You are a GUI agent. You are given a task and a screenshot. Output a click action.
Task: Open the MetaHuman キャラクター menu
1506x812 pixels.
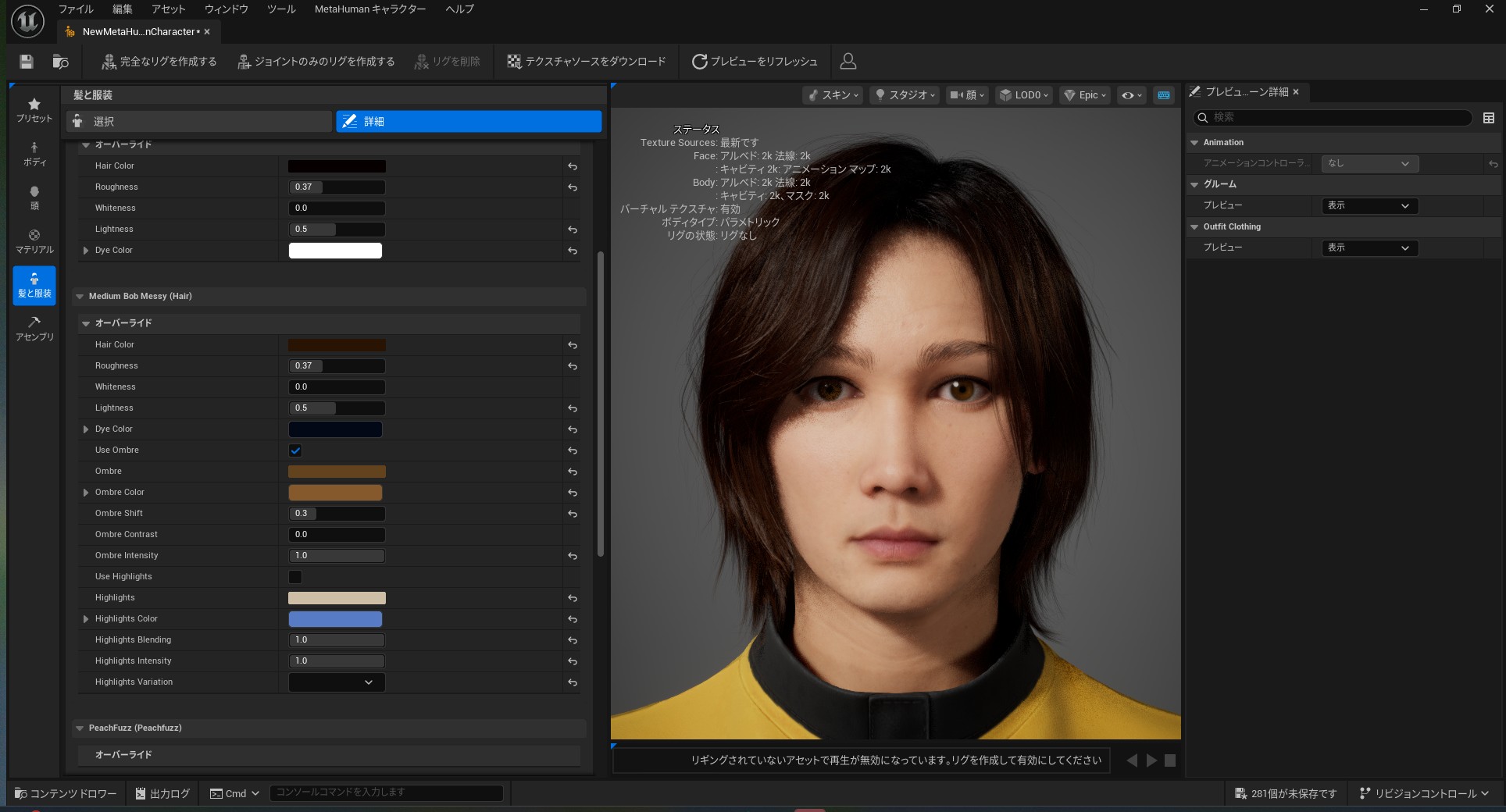click(x=369, y=9)
